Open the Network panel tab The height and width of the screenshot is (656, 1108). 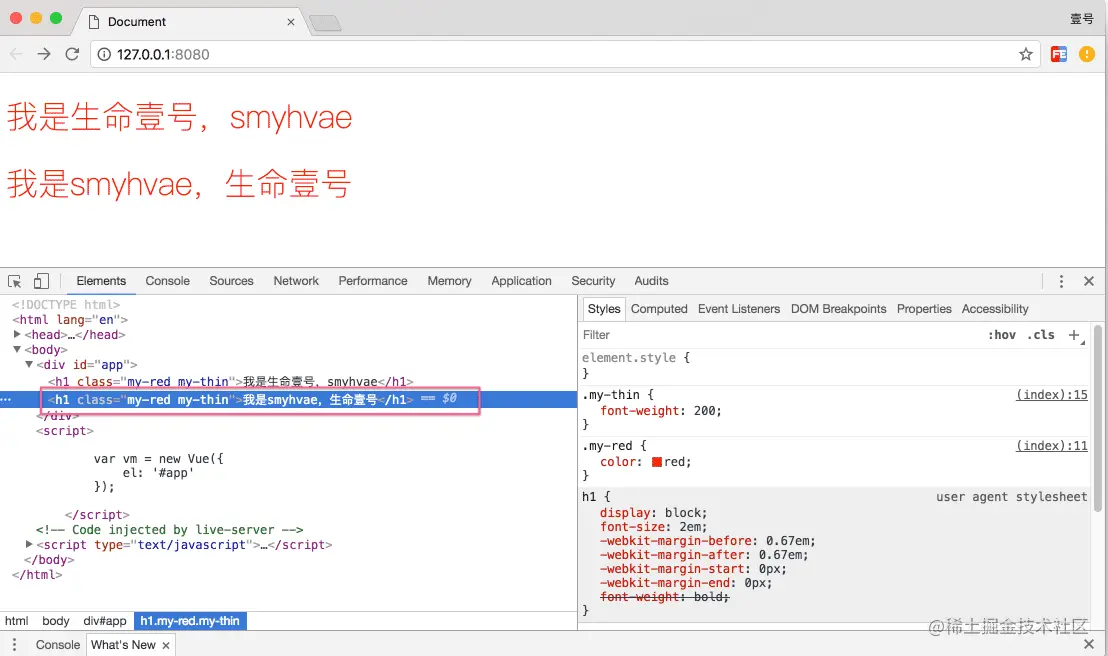pos(296,281)
